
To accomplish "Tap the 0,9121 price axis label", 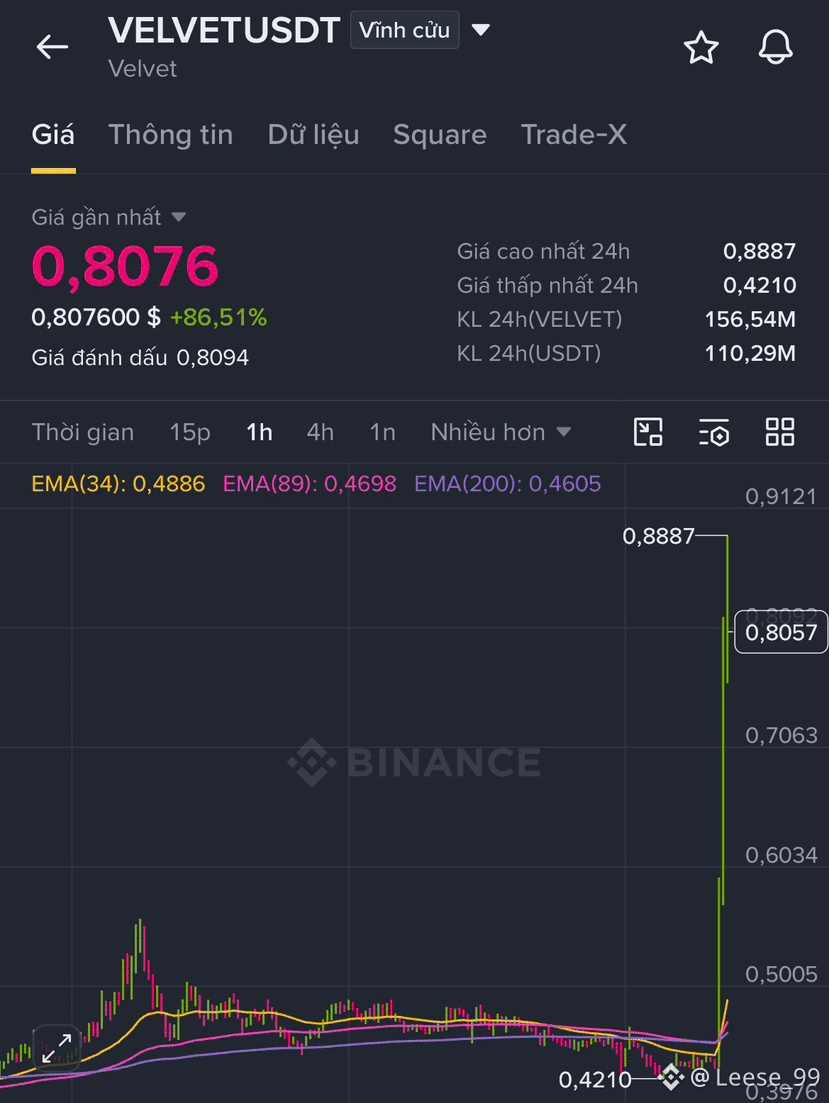I will pos(781,497).
